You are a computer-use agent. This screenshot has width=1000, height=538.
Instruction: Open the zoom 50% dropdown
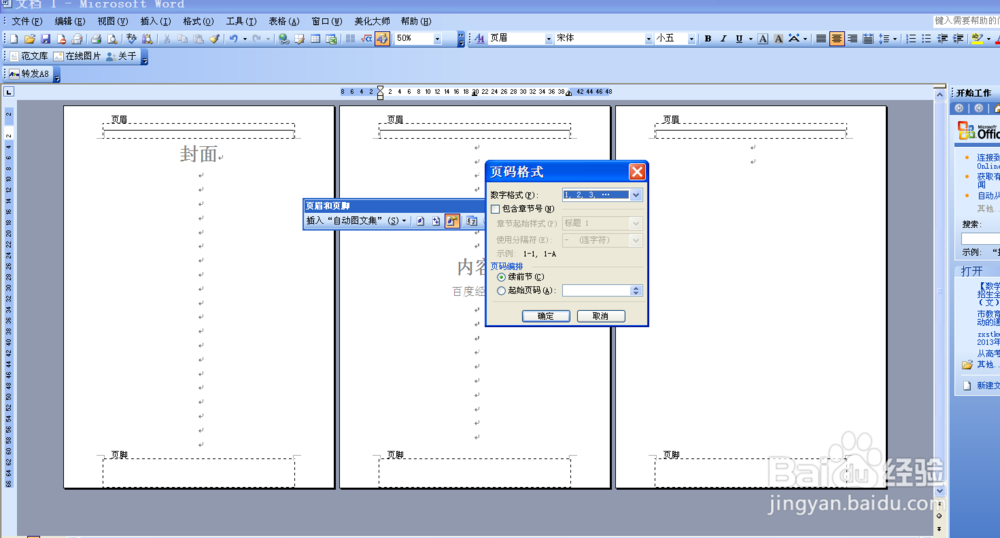point(438,39)
